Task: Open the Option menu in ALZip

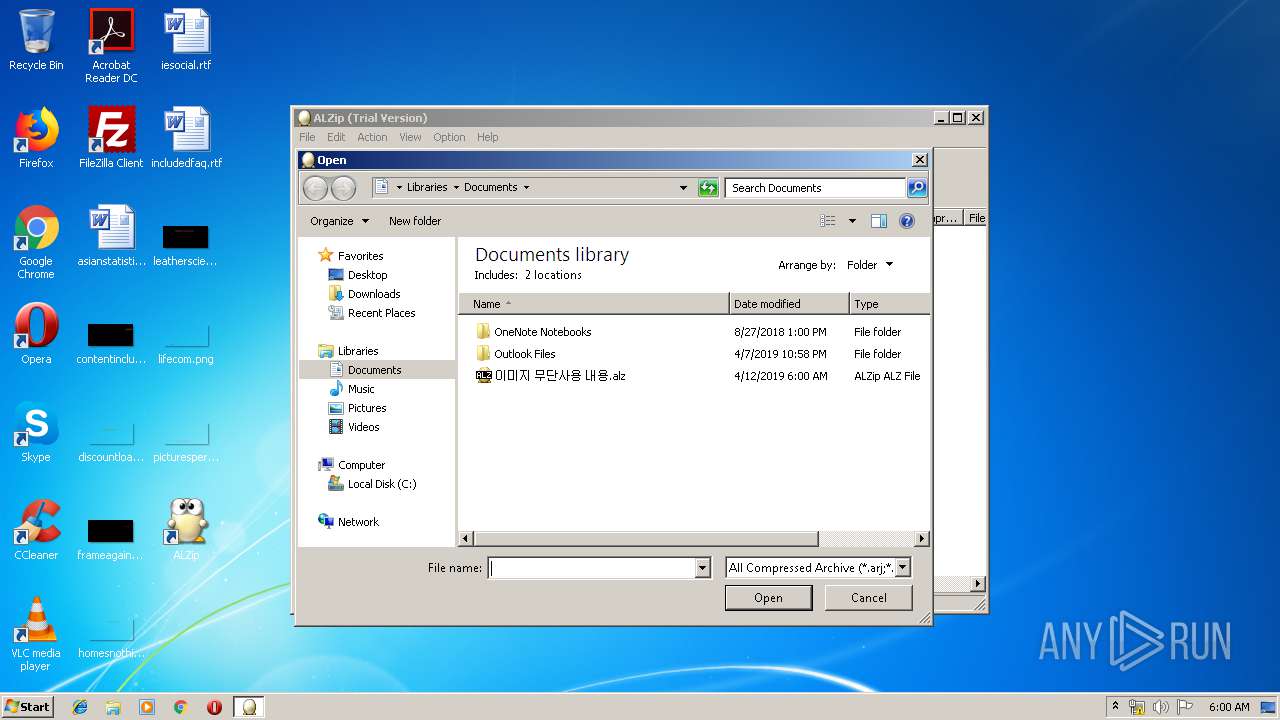Action: [449, 137]
